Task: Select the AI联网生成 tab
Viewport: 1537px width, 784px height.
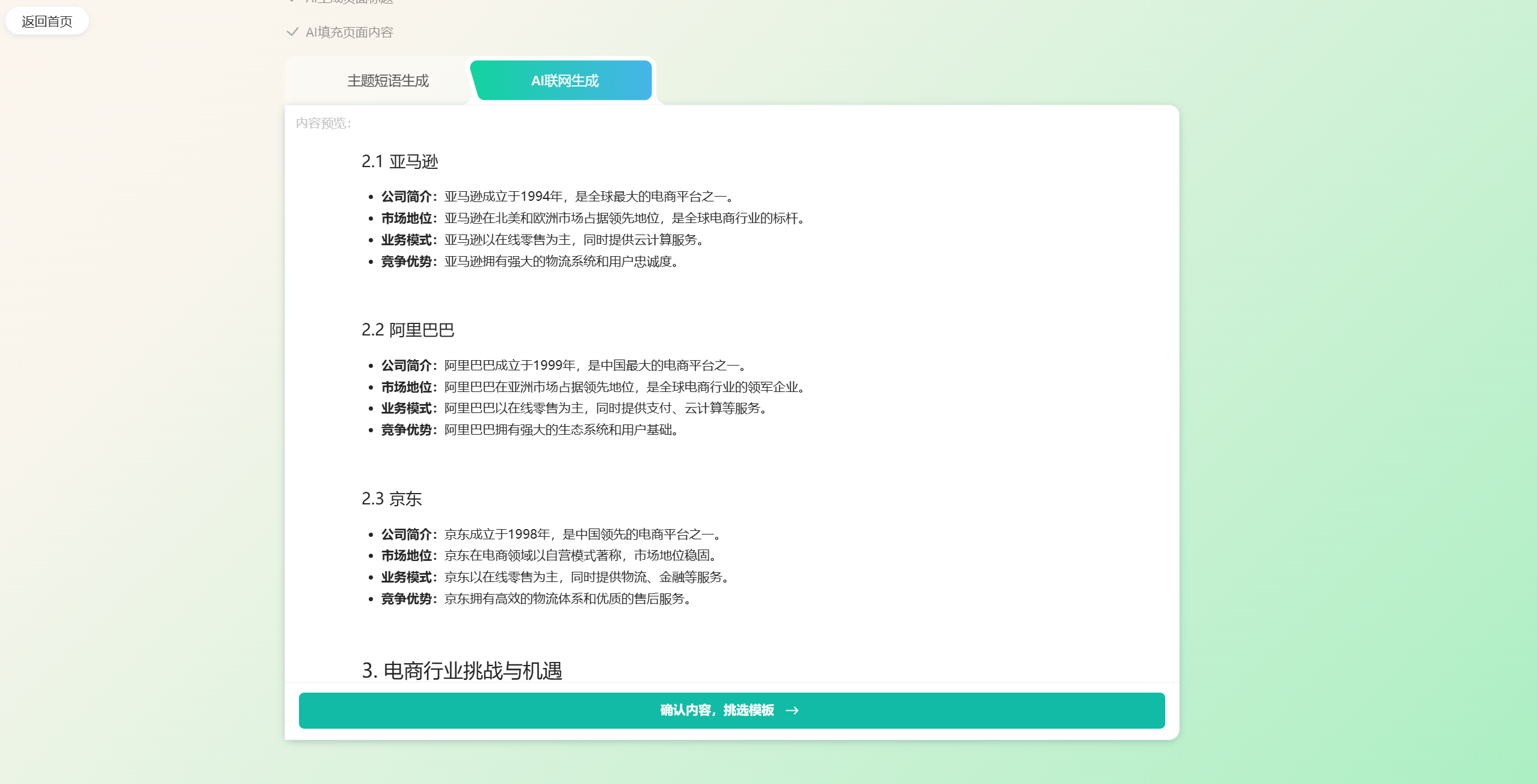Action: click(561, 80)
